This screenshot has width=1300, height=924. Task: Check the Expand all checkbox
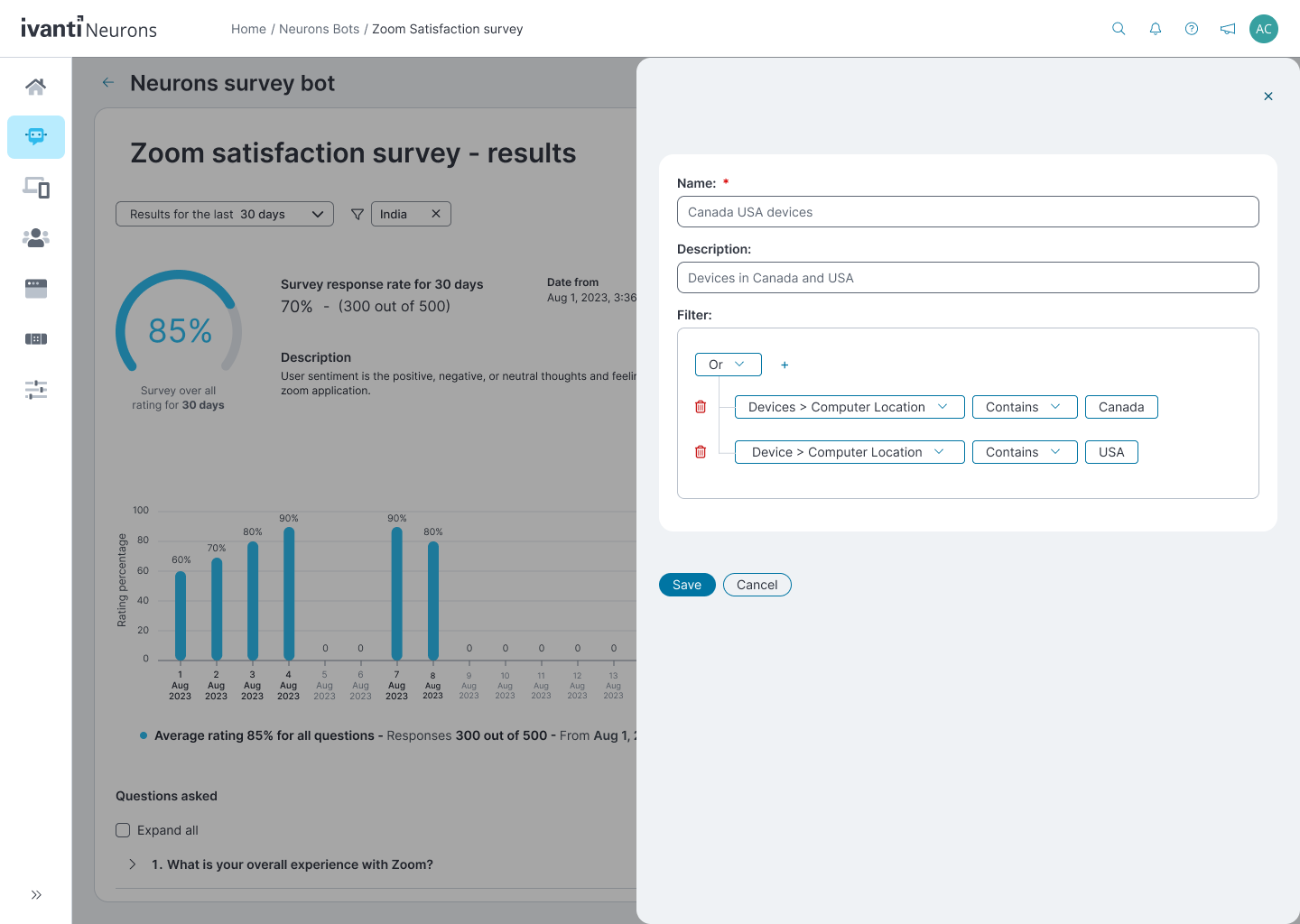point(123,830)
